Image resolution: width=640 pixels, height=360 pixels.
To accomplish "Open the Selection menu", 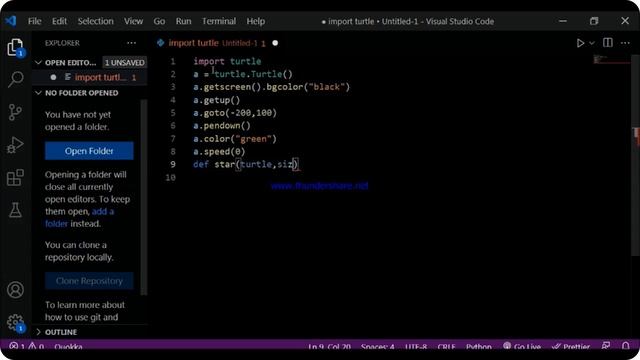I will pyautogui.click(x=96, y=21).
